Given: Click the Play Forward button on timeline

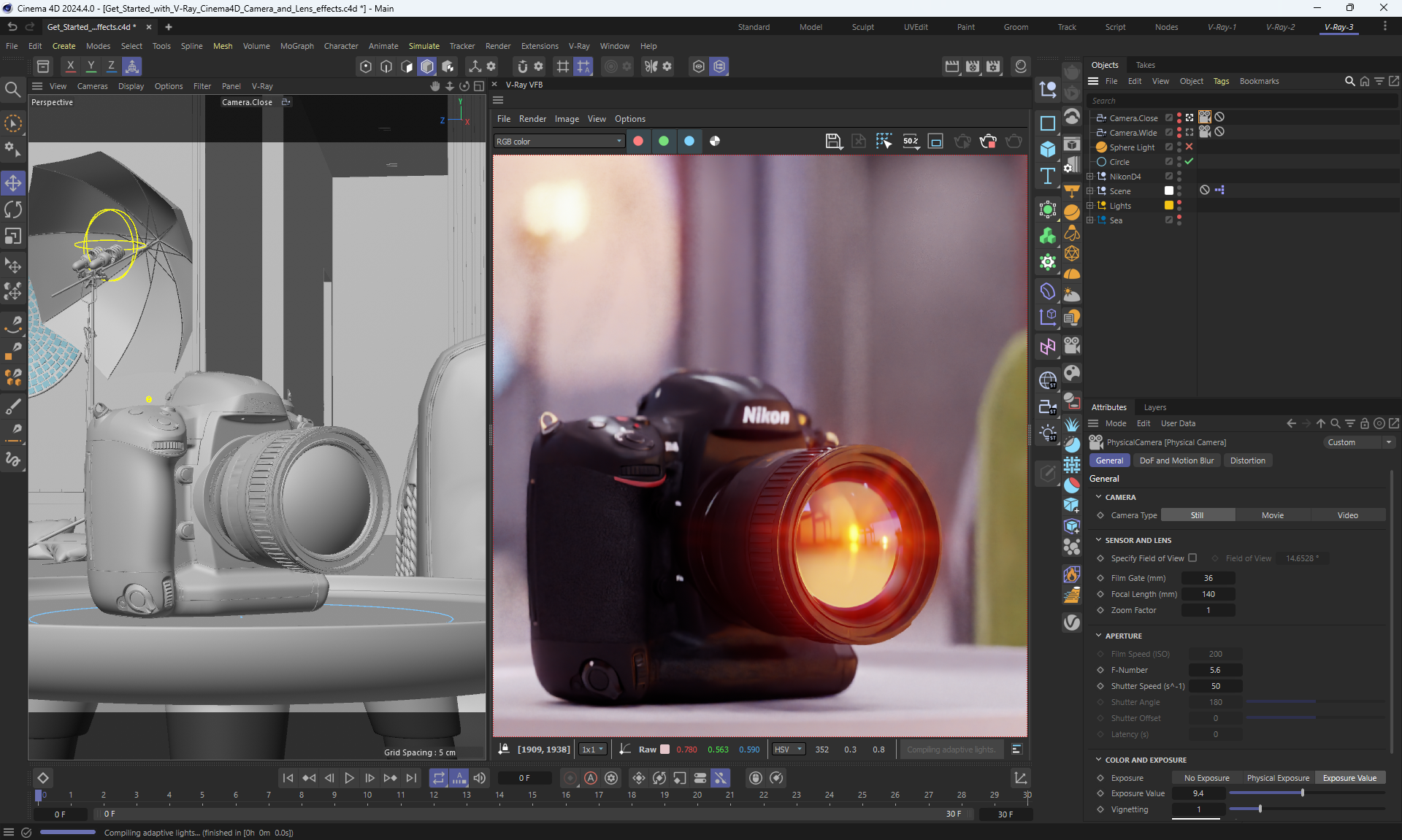Looking at the screenshot, I should 349,778.
